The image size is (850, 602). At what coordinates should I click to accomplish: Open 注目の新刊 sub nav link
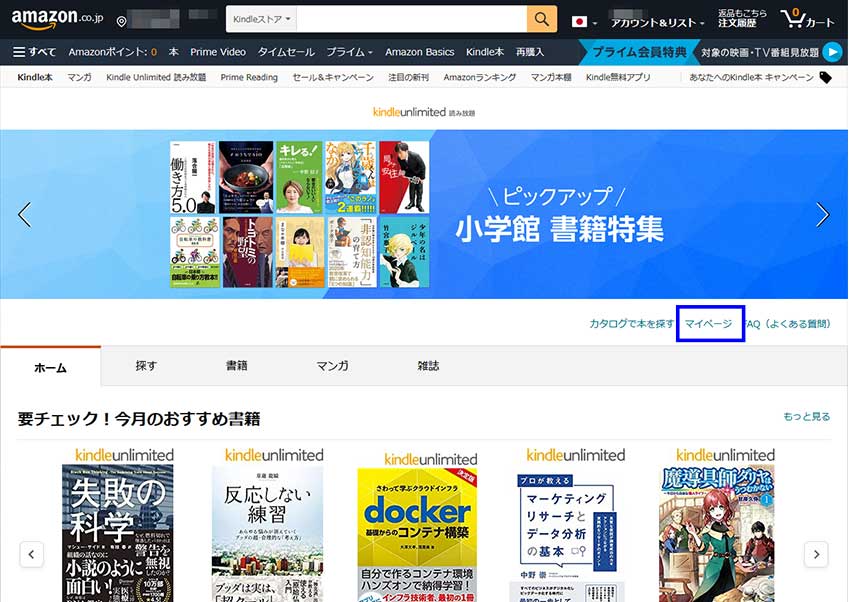[408, 77]
